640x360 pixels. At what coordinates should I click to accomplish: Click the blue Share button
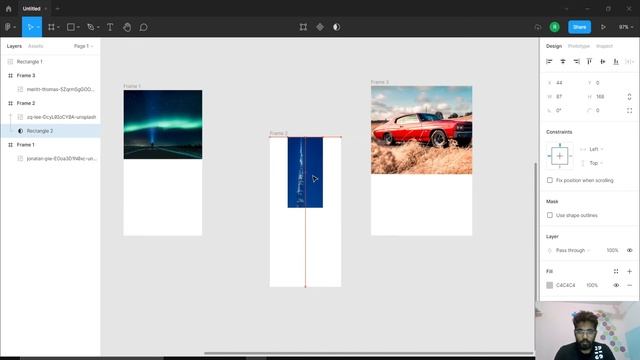click(x=579, y=27)
